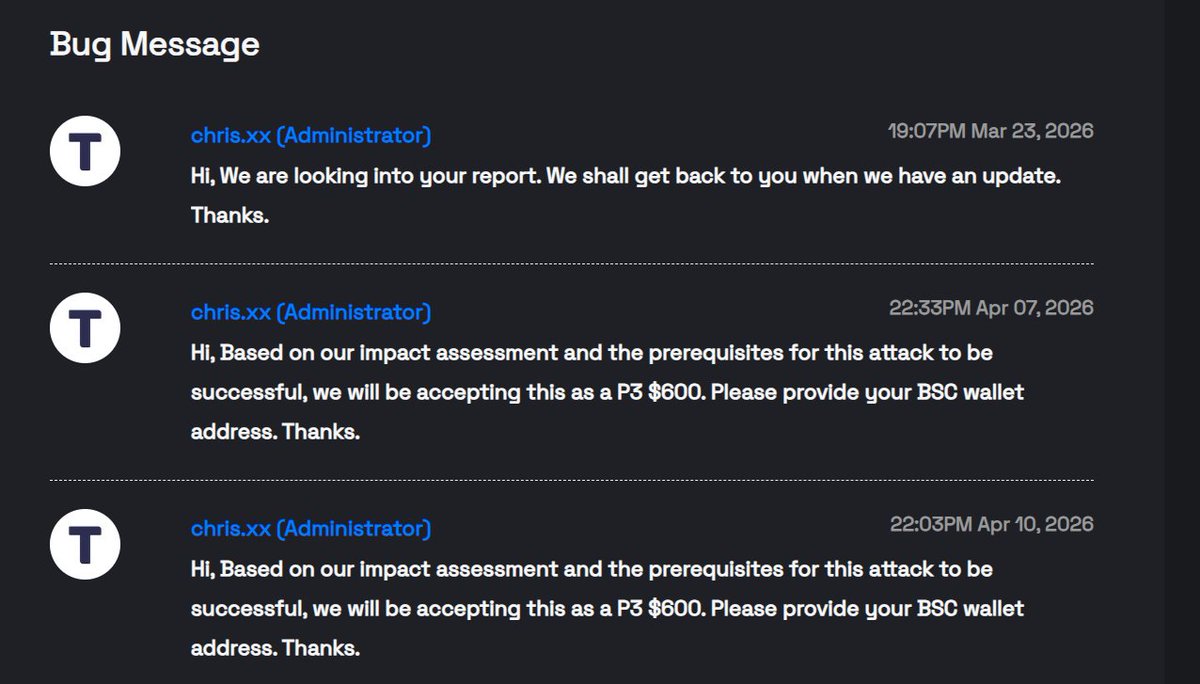Click "address. Thanks." in the Apr 07 message
1200x684 pixels.
275,432
